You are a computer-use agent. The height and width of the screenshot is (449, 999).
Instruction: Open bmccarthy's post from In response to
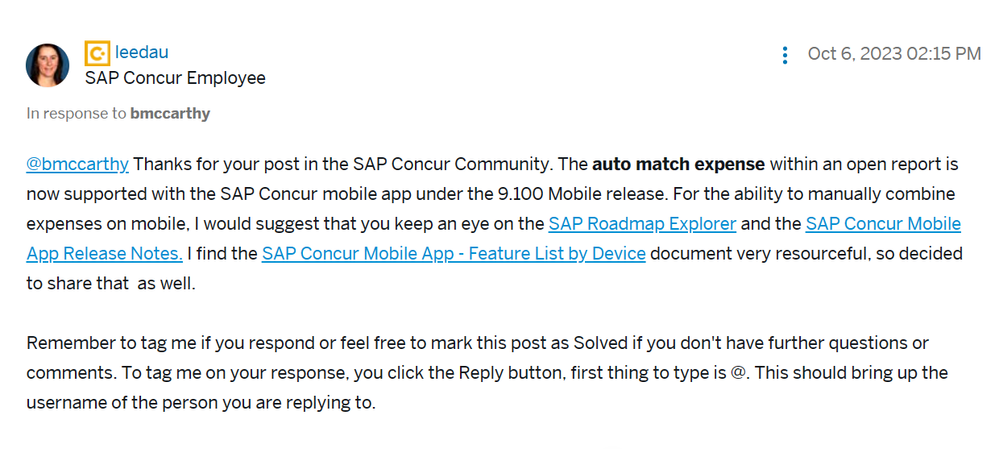coord(170,114)
